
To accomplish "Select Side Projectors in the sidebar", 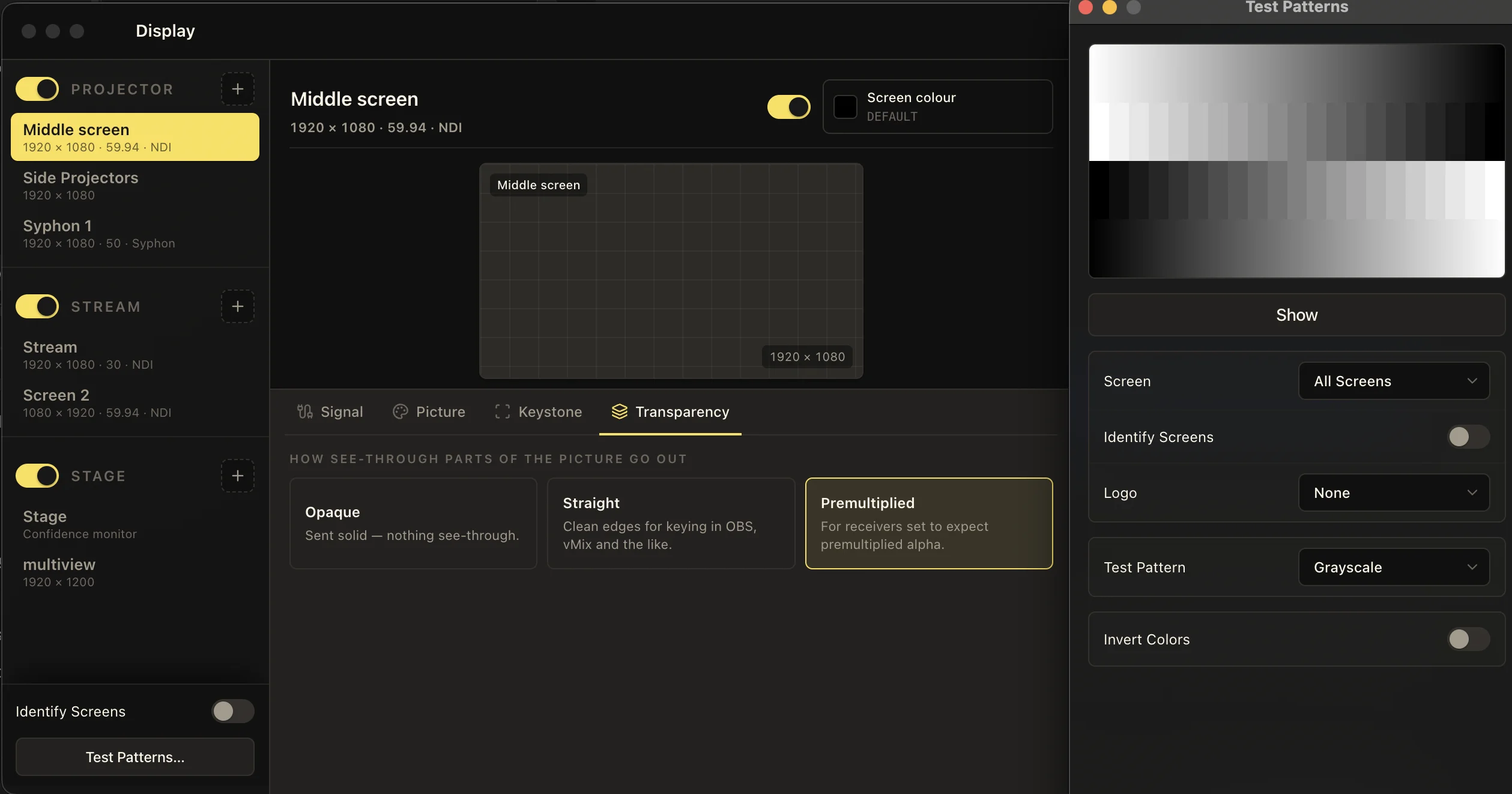I will point(135,185).
